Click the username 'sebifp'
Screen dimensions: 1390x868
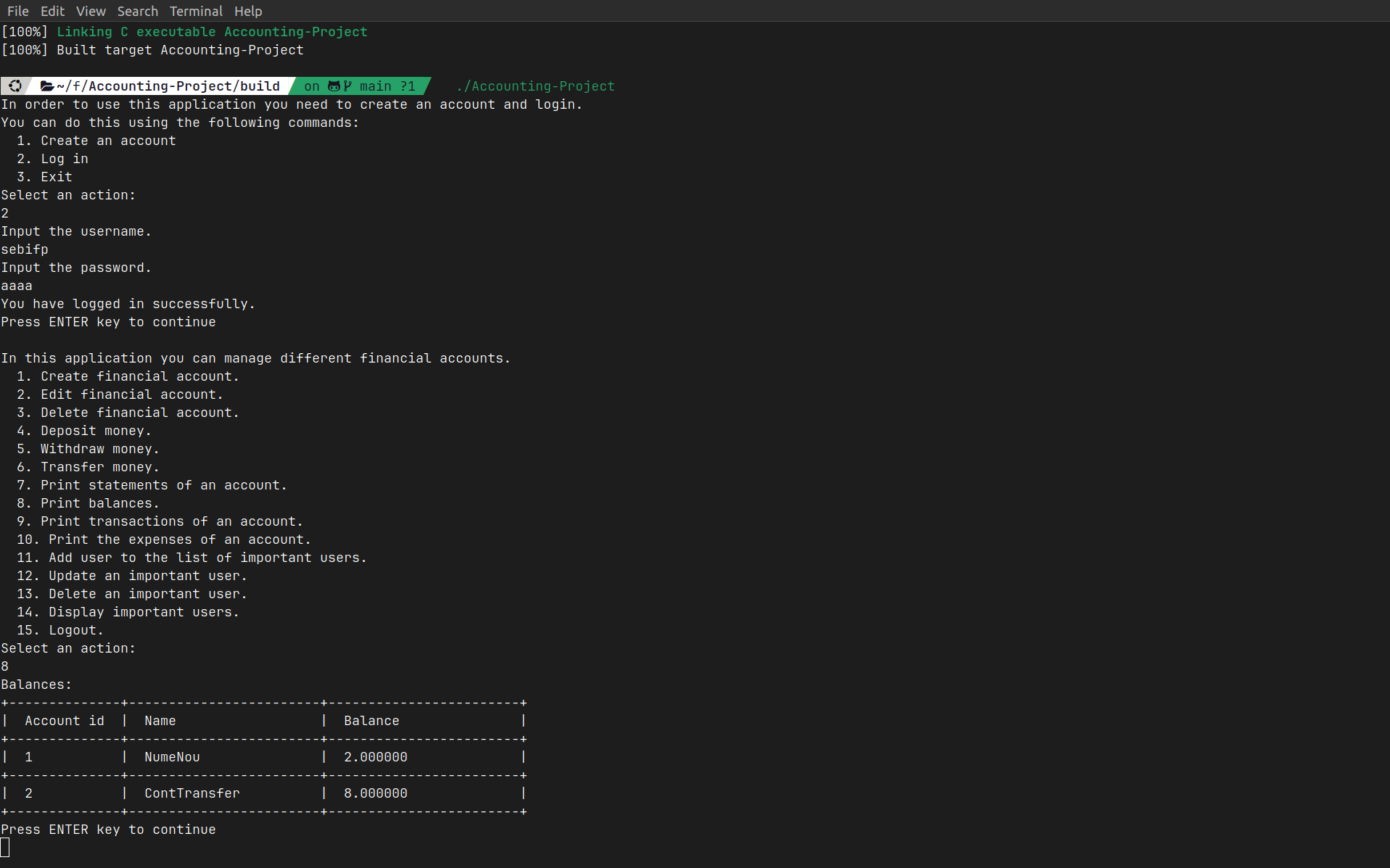pos(25,249)
